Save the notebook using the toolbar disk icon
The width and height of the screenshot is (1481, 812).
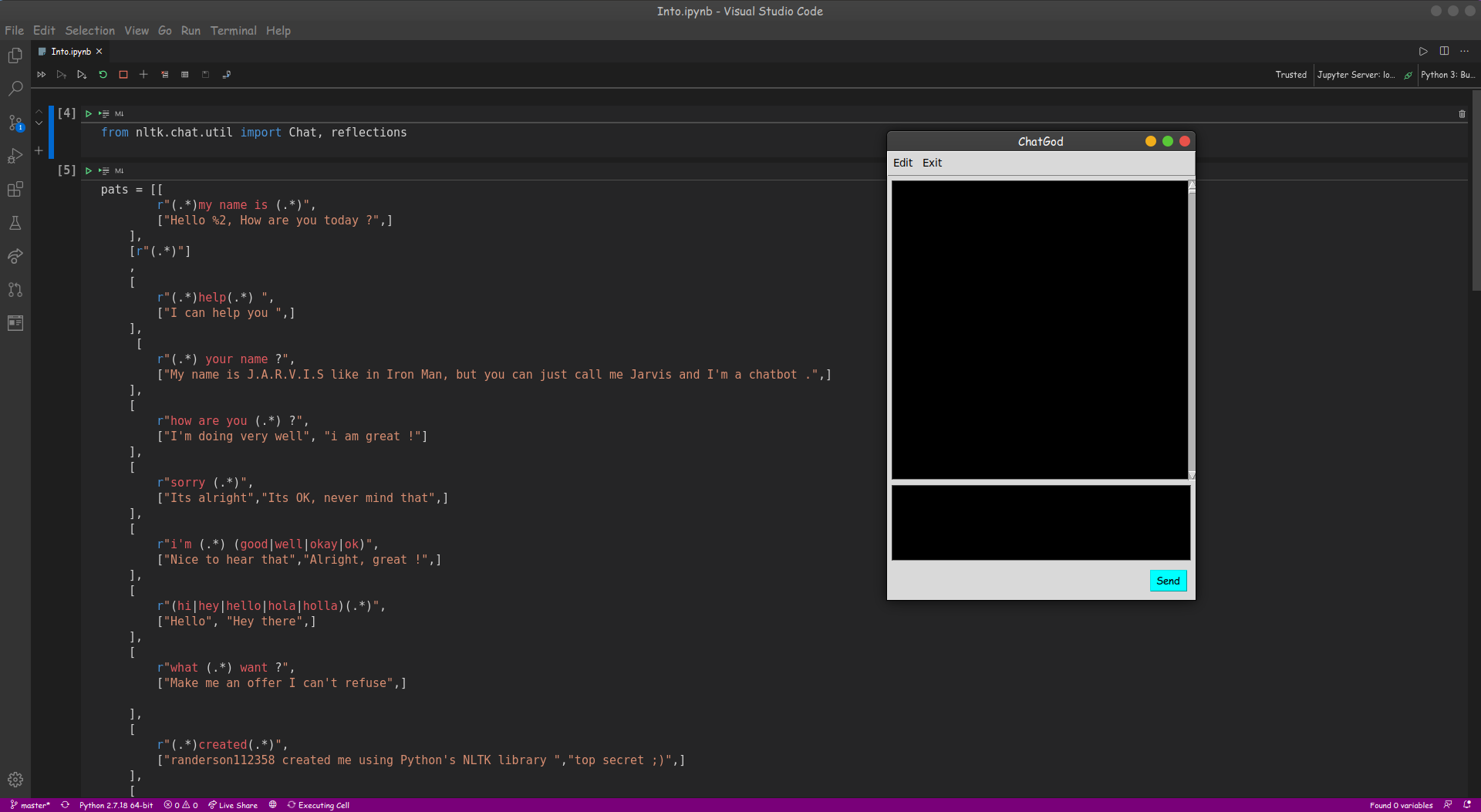click(x=205, y=75)
